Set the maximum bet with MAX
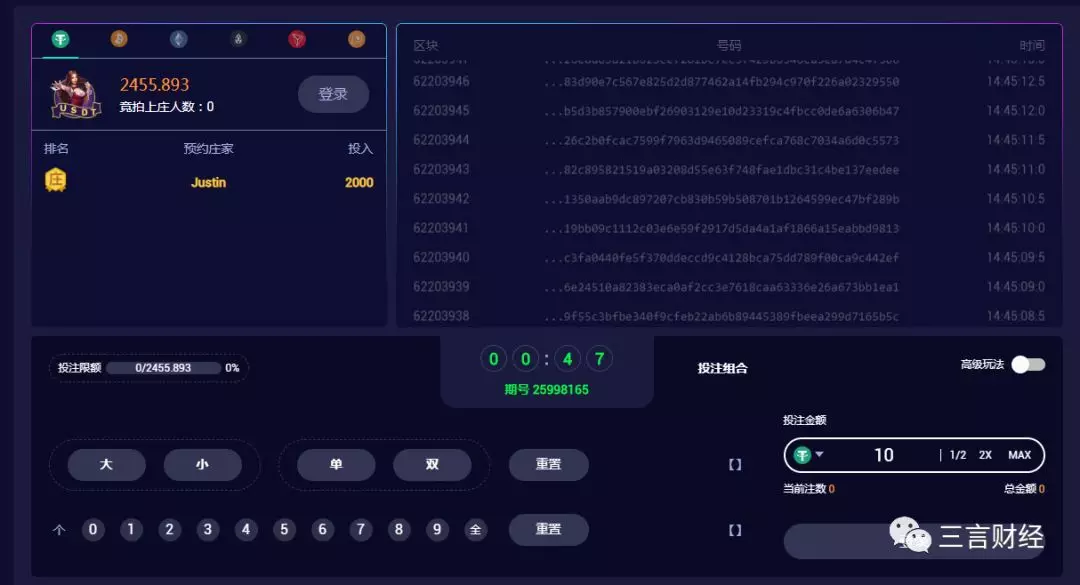 [1019, 455]
